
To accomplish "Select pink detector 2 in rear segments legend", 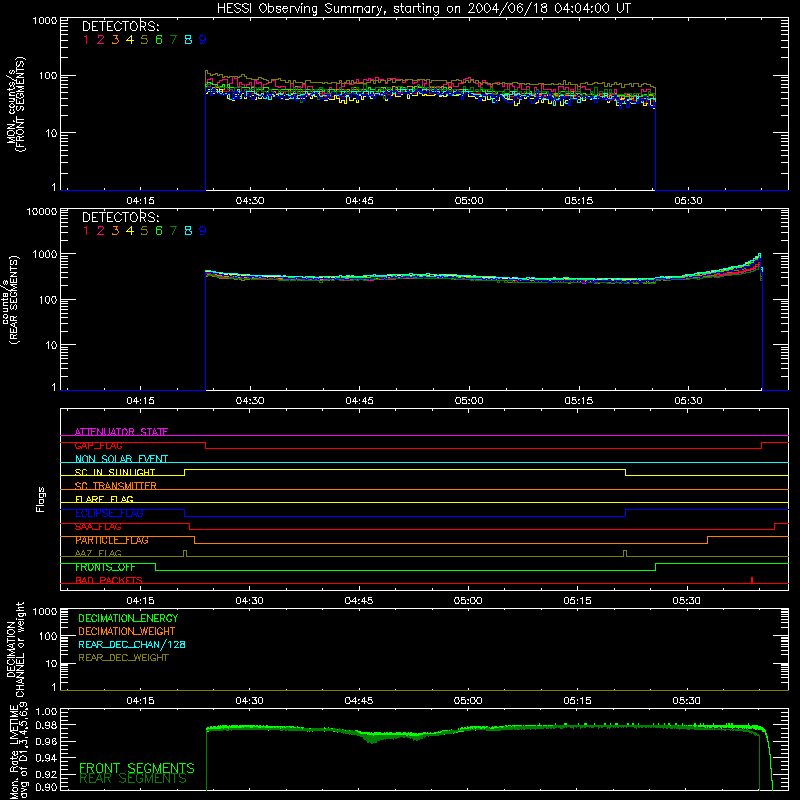I will pos(101,231).
